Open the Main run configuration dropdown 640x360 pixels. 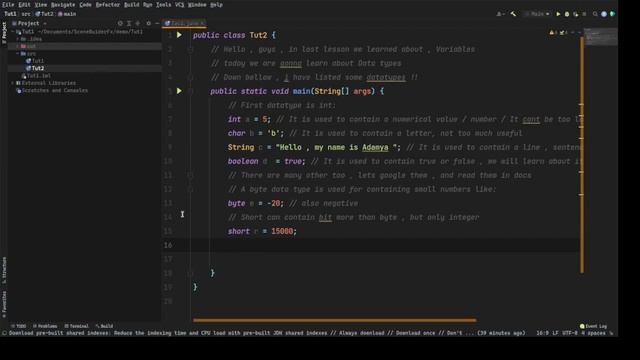[537, 14]
